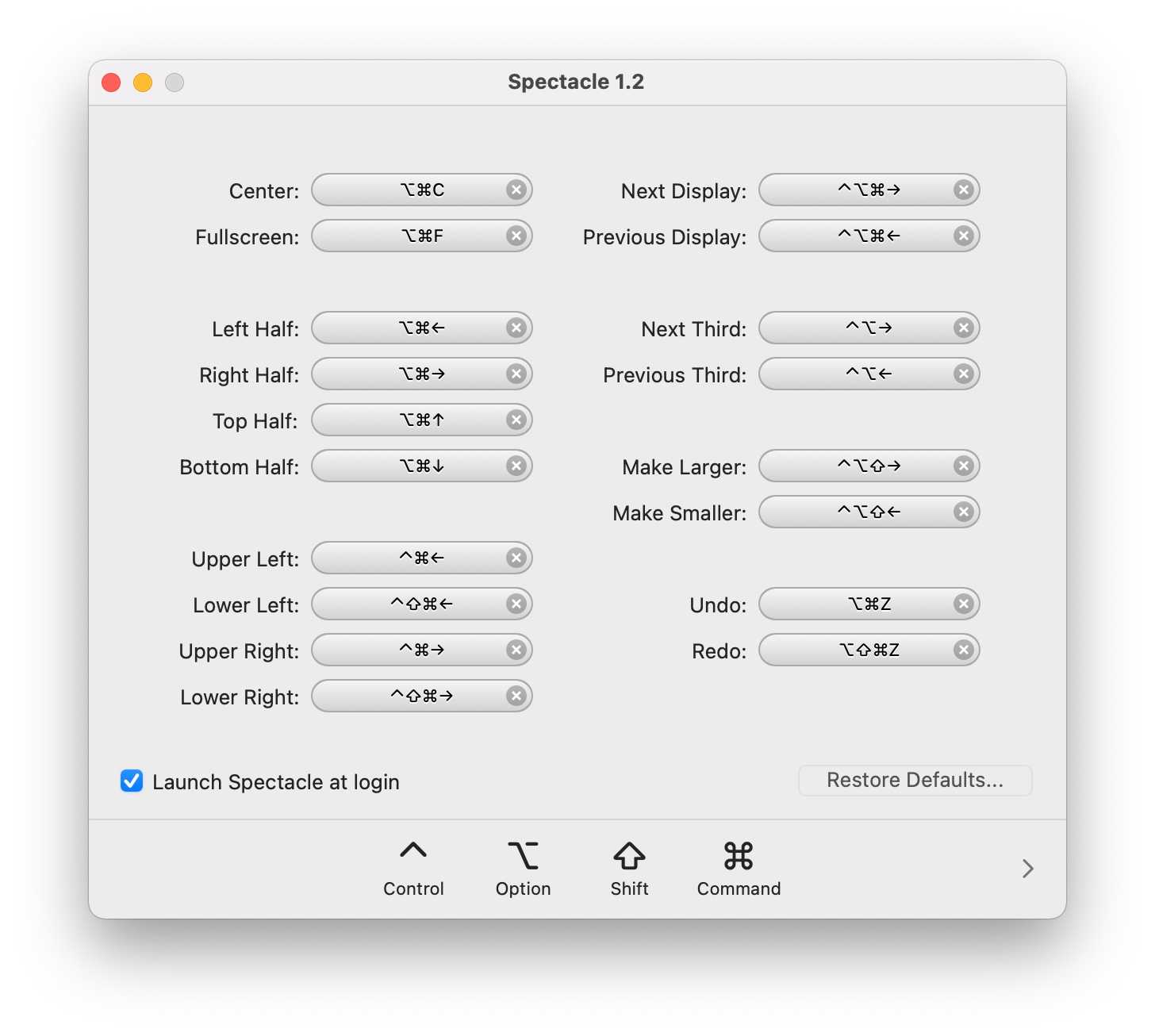Select the Upper Right shortcut recorder field

(421, 650)
